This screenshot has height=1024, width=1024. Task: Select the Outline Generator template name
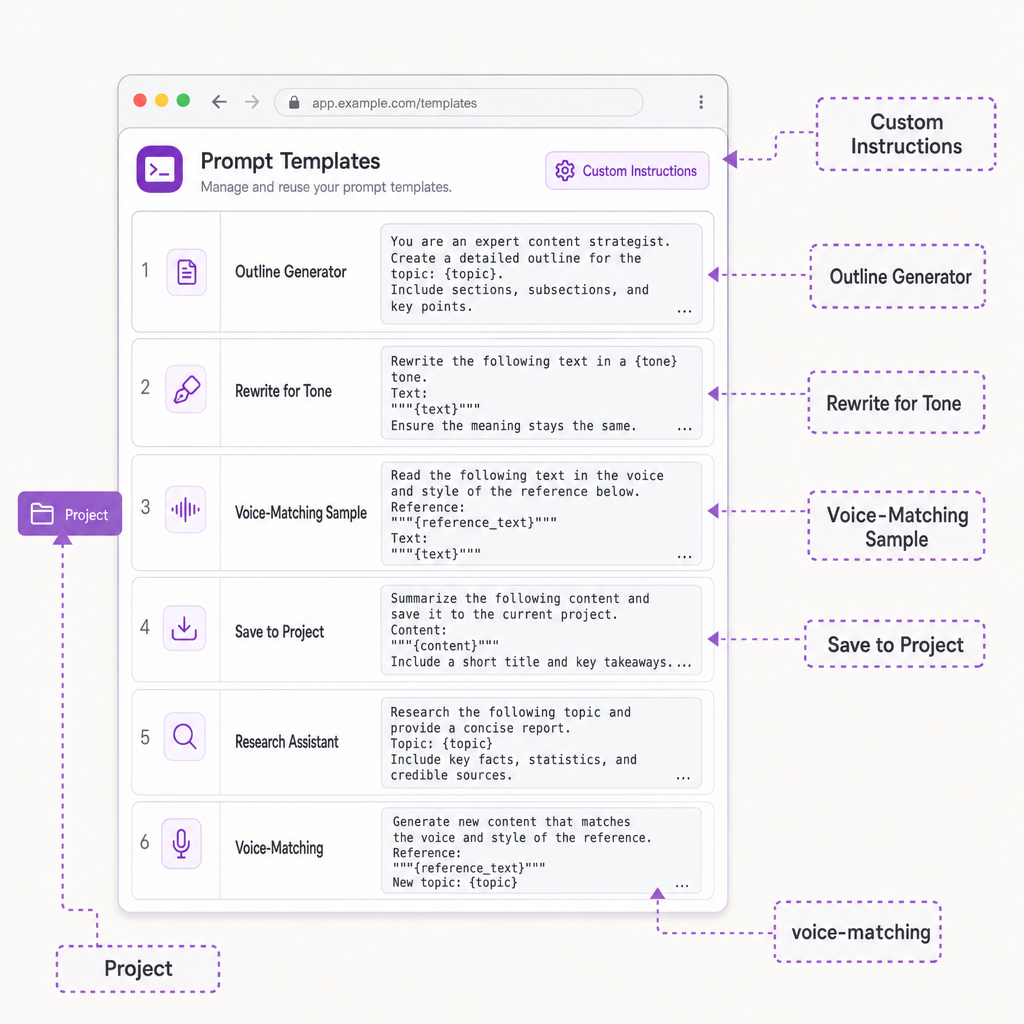[291, 272]
